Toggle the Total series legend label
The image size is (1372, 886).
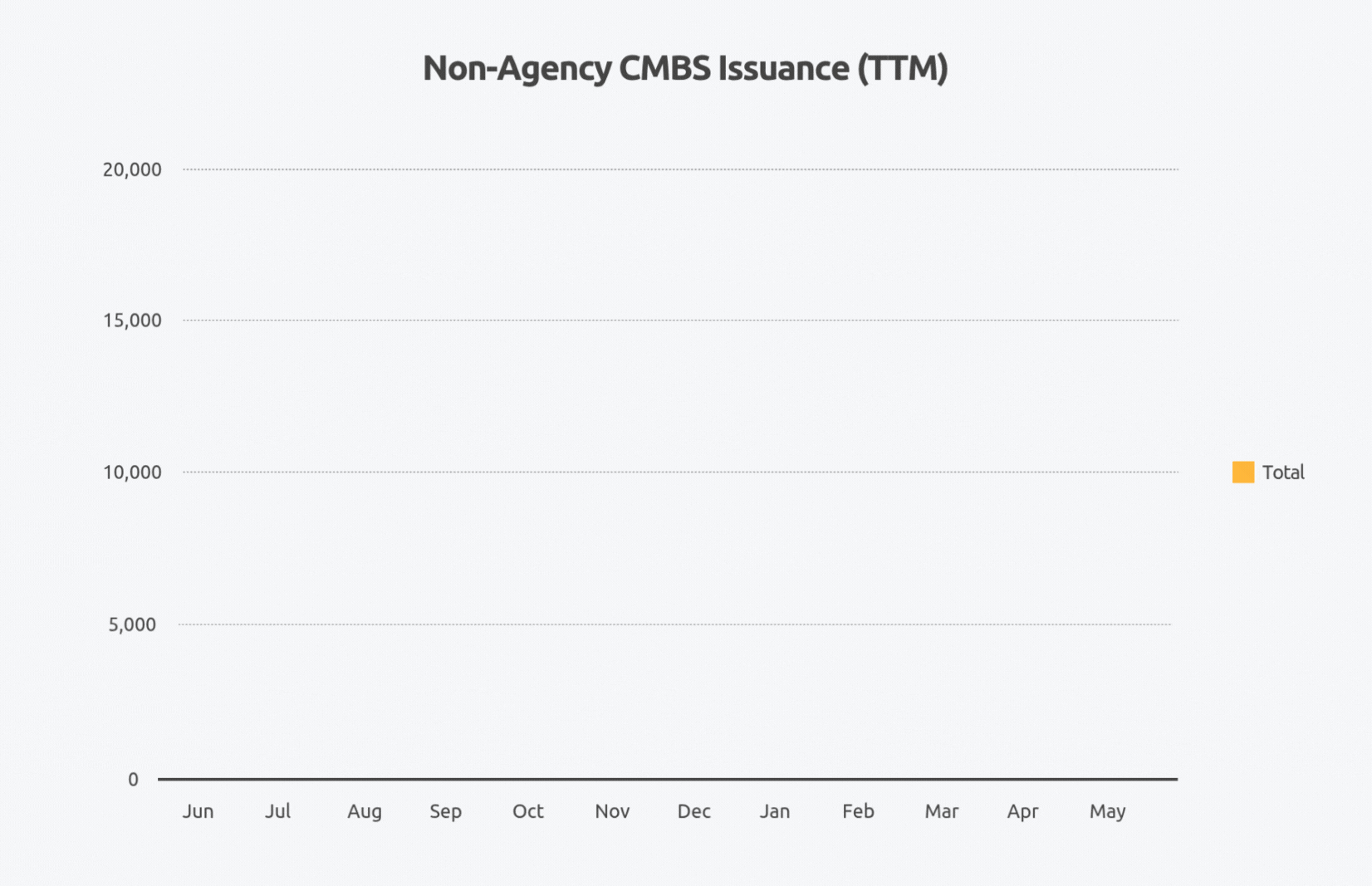(x=1283, y=472)
